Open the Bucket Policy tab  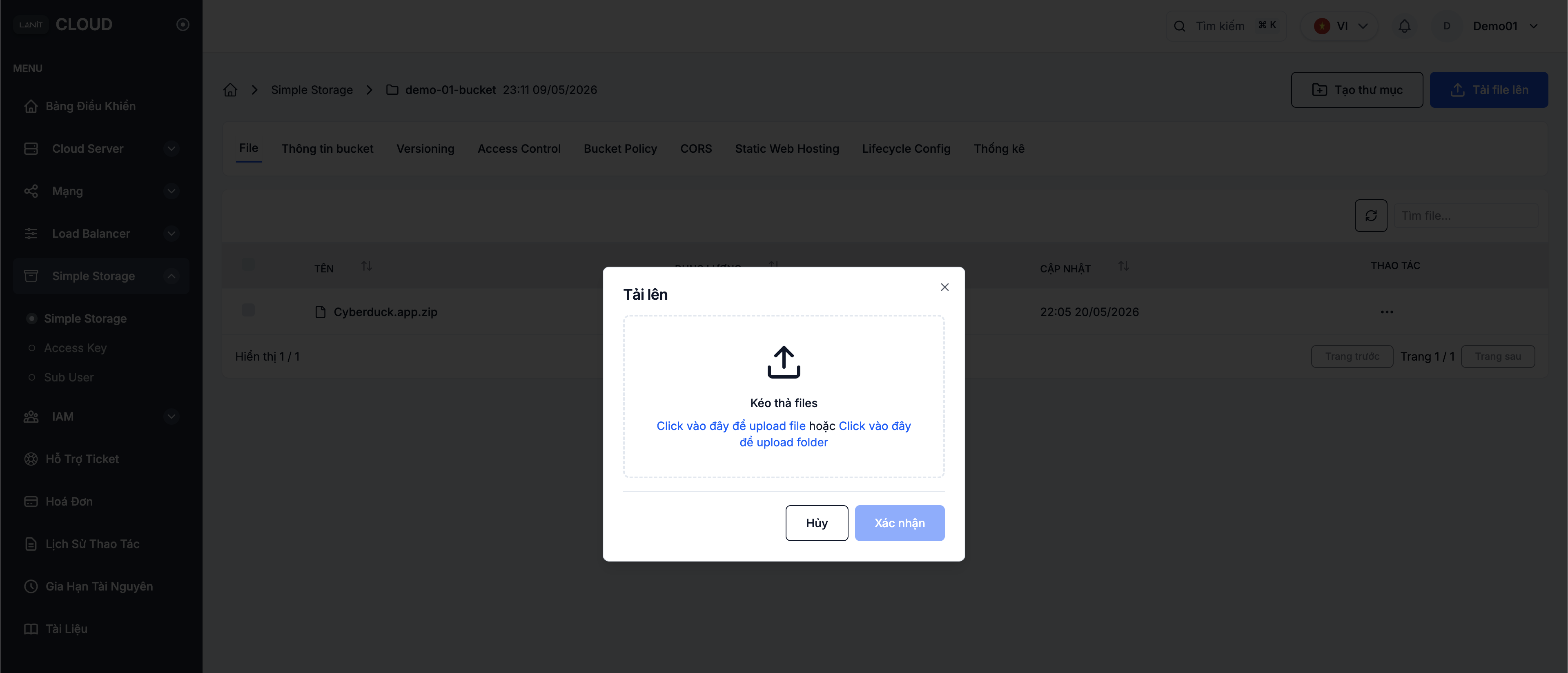coord(620,149)
